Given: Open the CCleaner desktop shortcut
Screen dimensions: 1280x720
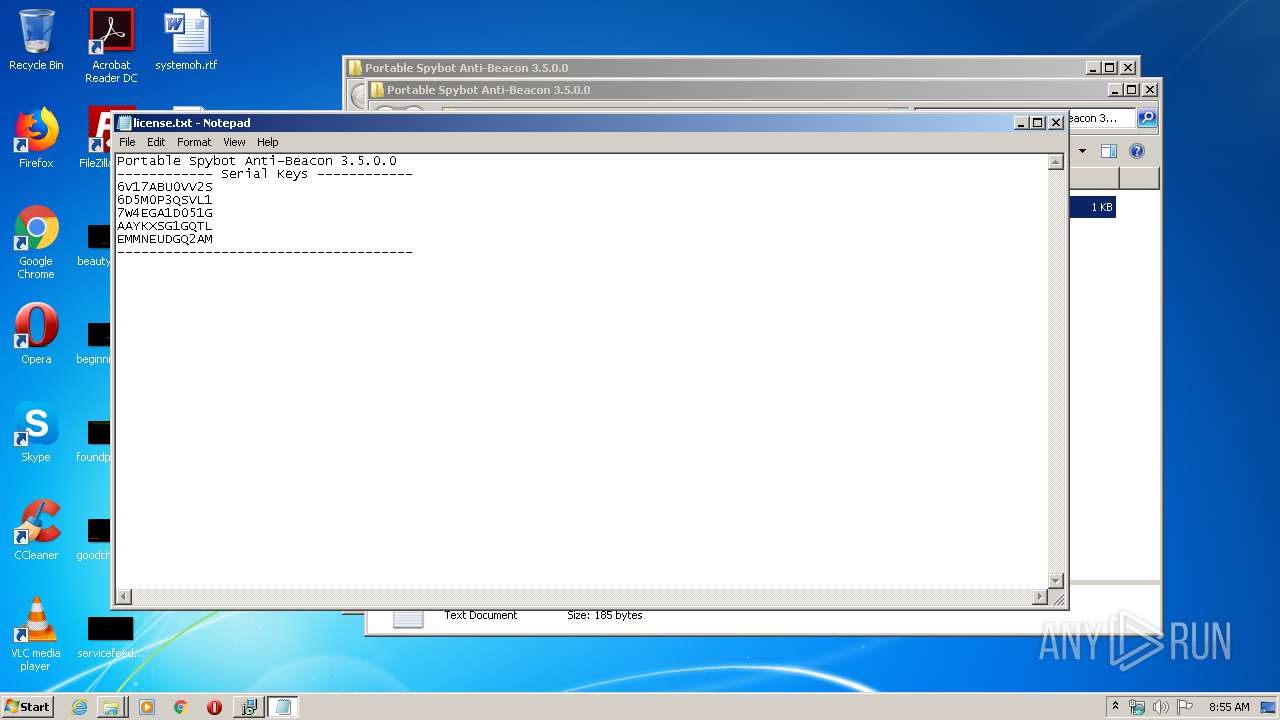Looking at the screenshot, I should tap(36, 530).
